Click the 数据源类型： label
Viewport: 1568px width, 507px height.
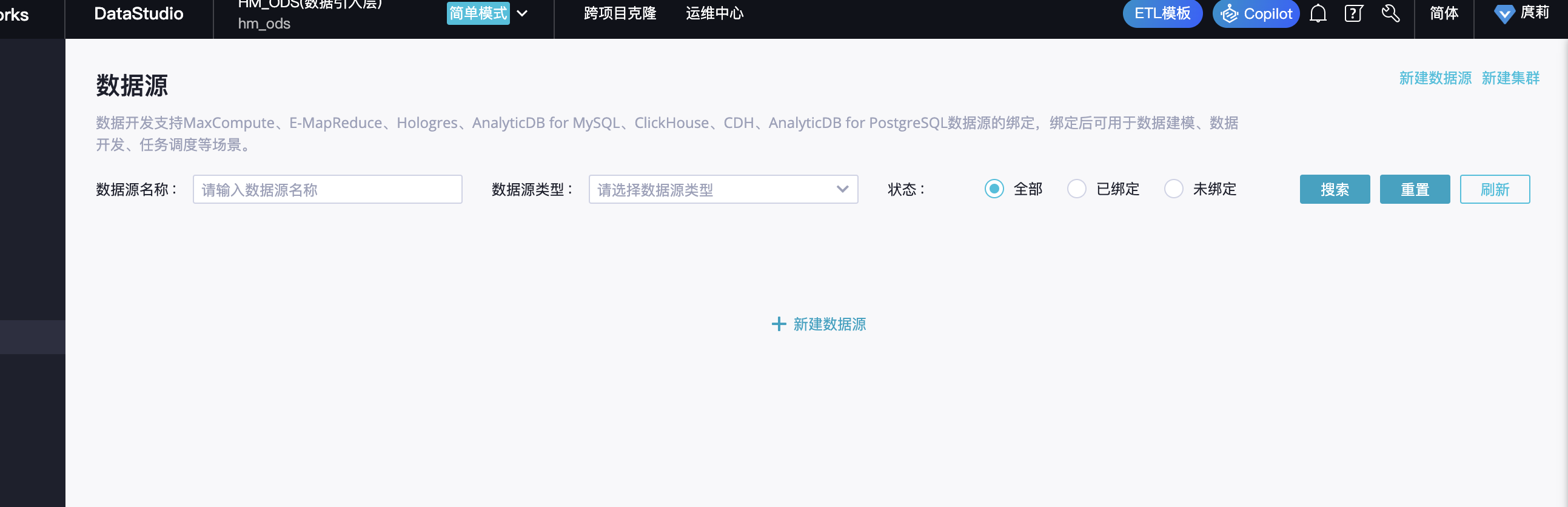point(532,189)
